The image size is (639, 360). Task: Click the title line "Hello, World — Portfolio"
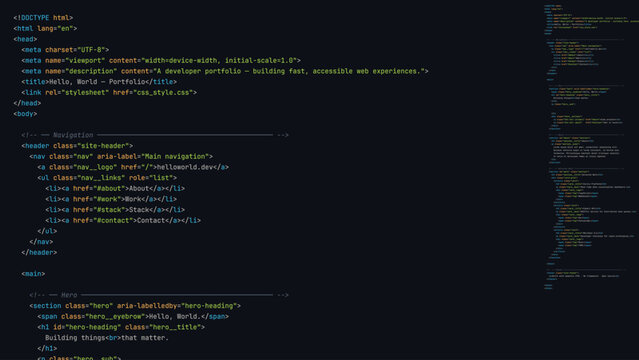click(x=99, y=82)
